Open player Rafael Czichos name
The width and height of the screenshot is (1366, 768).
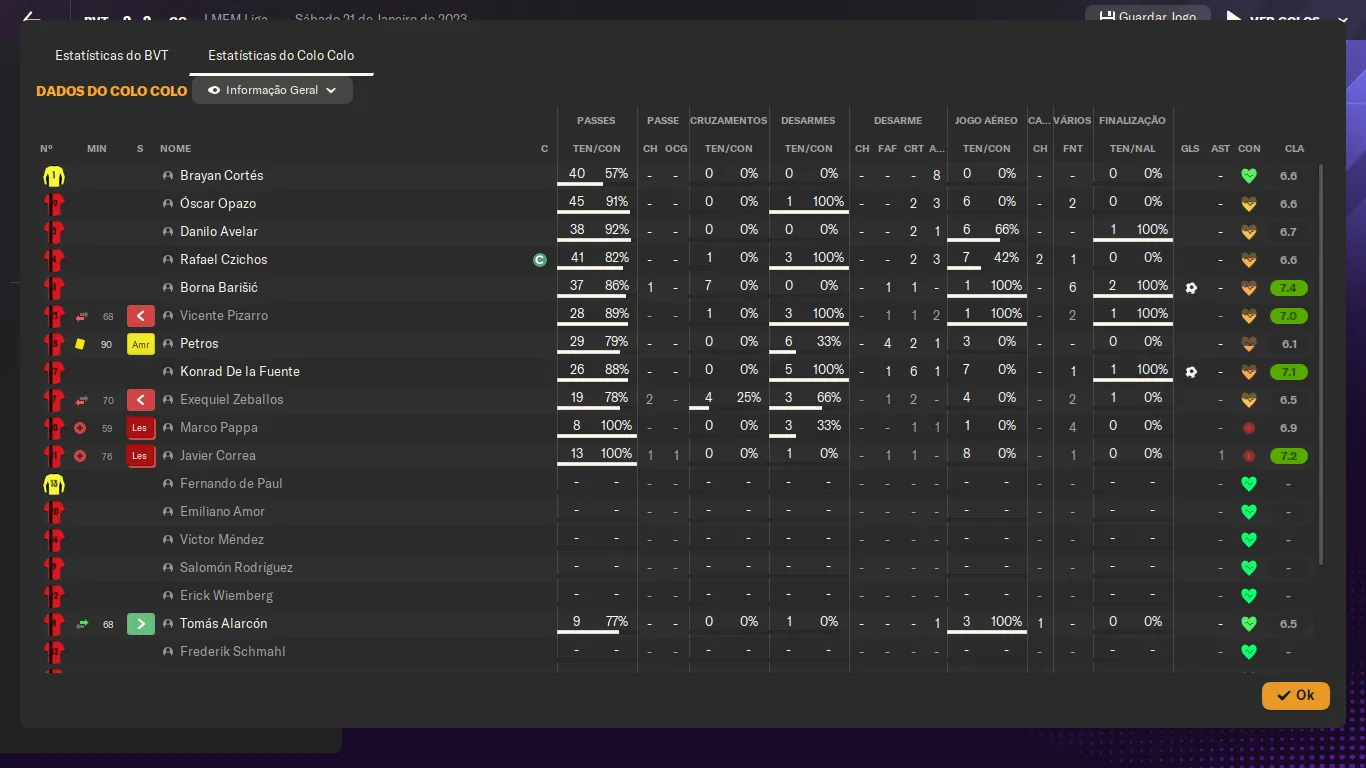pos(224,260)
